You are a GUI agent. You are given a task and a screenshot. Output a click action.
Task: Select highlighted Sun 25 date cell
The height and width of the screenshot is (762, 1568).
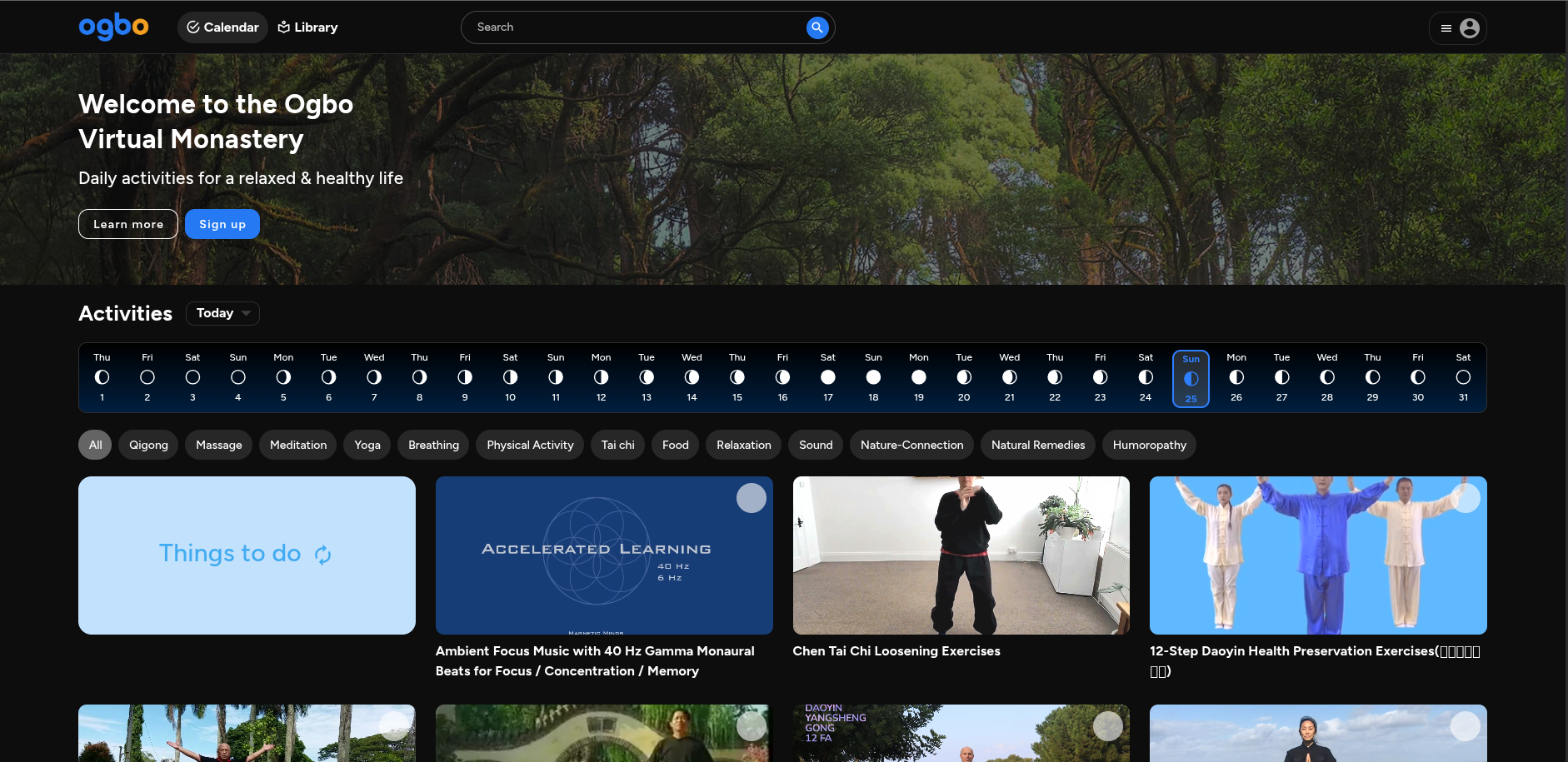click(1191, 378)
